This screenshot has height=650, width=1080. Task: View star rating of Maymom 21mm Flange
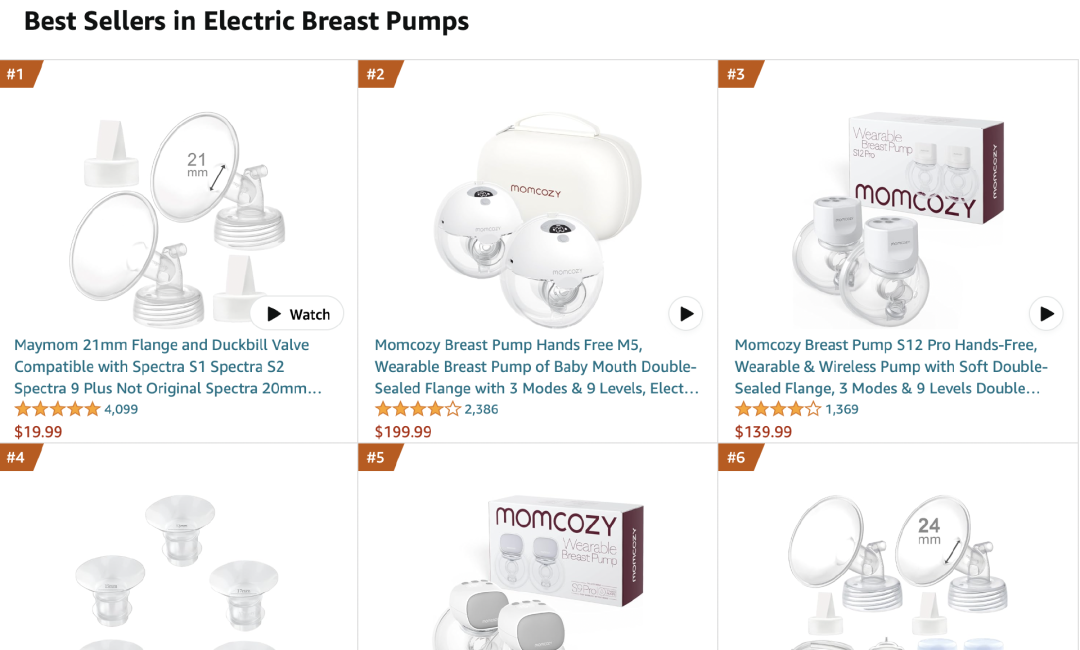(x=57, y=409)
